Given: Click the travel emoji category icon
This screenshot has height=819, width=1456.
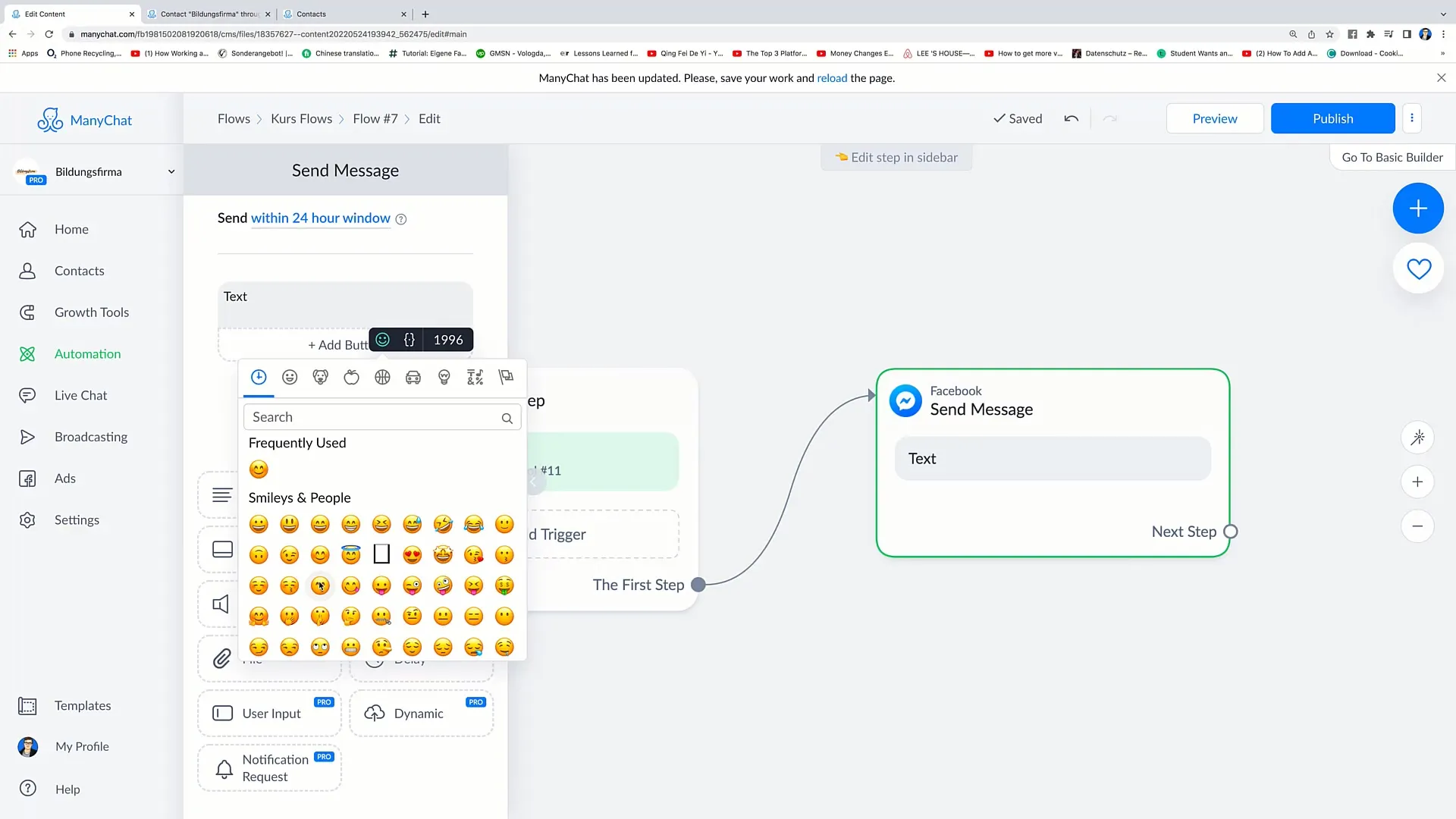Looking at the screenshot, I should click(414, 377).
